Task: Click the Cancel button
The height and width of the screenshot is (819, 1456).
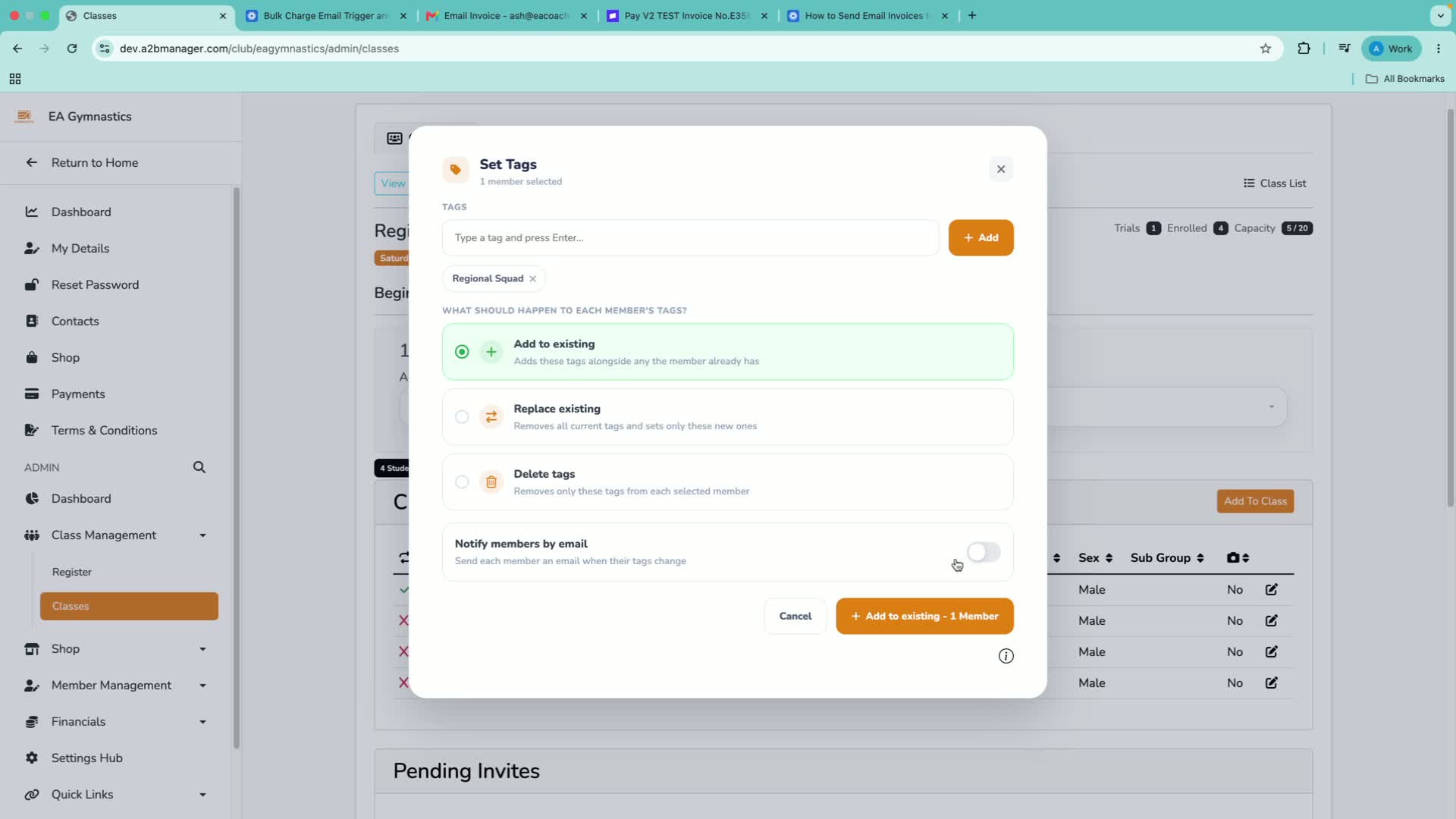Action: [x=795, y=617]
